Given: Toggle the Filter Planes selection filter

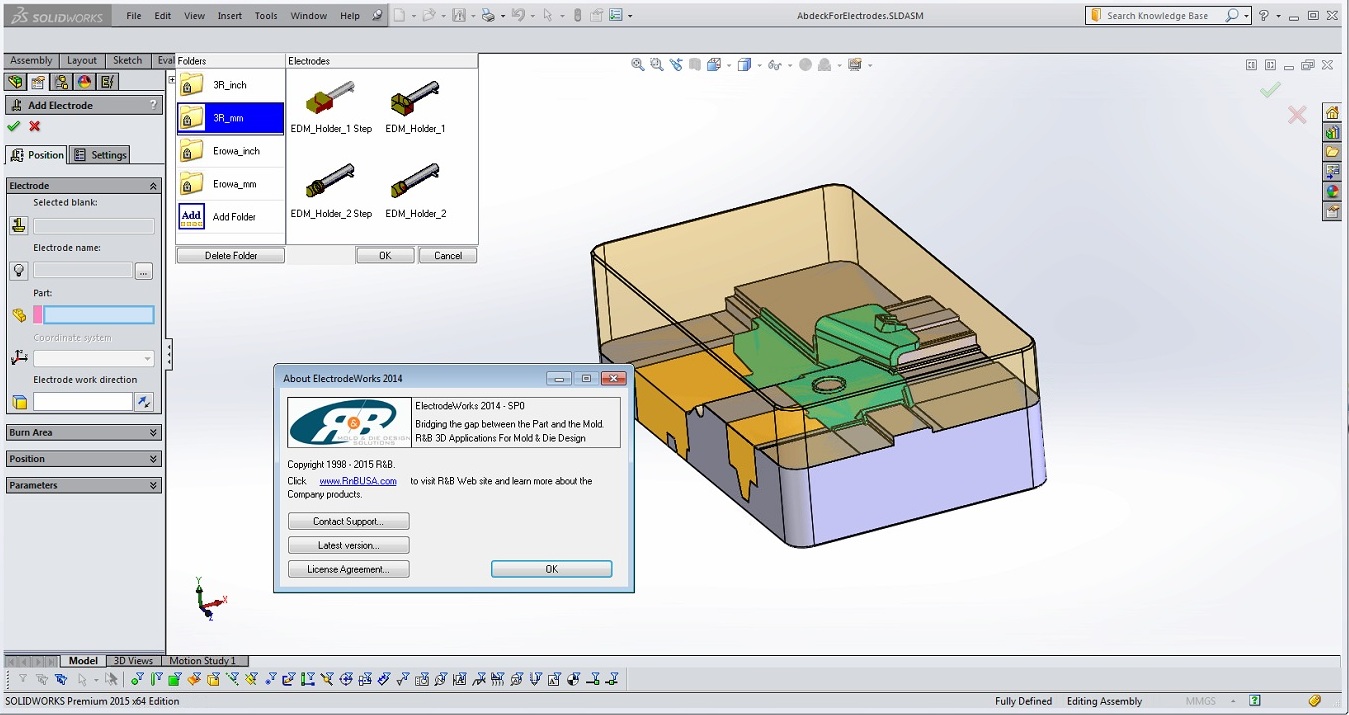Looking at the screenshot, I should pos(251,679).
